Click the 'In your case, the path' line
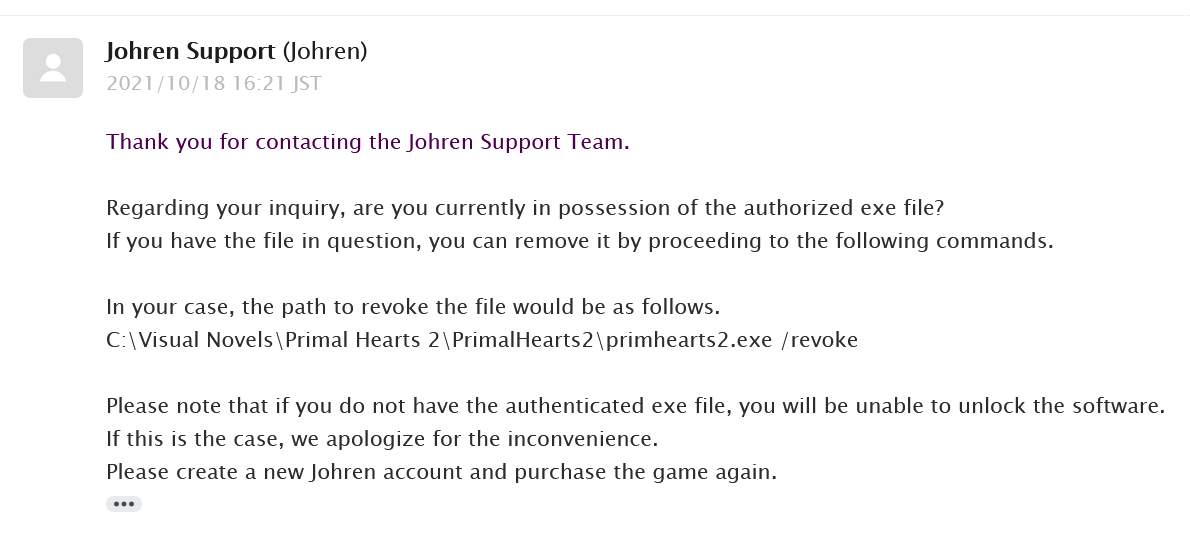Screen dimensions: 1190x540 click(x=413, y=307)
